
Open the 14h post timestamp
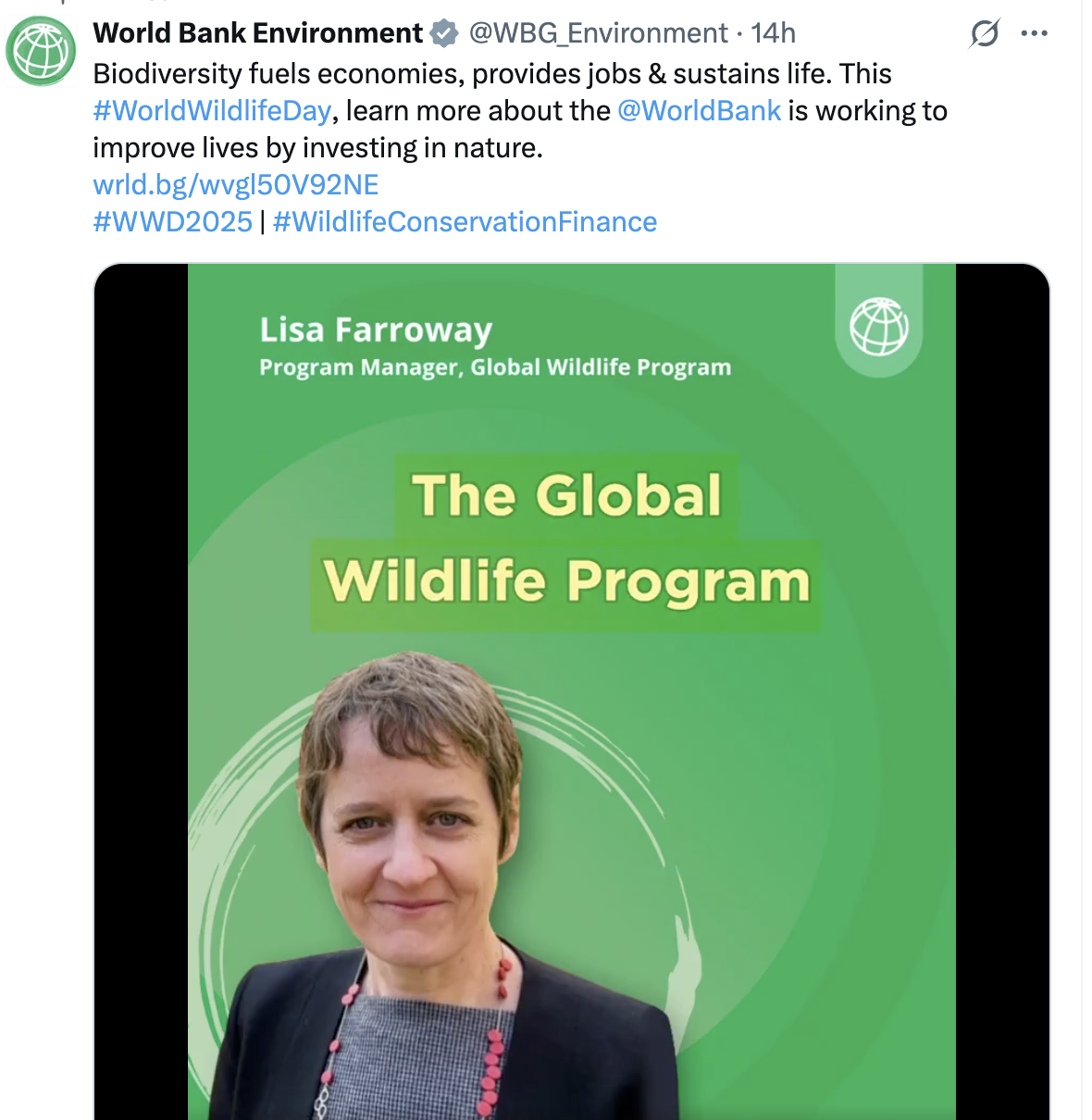pos(773,33)
